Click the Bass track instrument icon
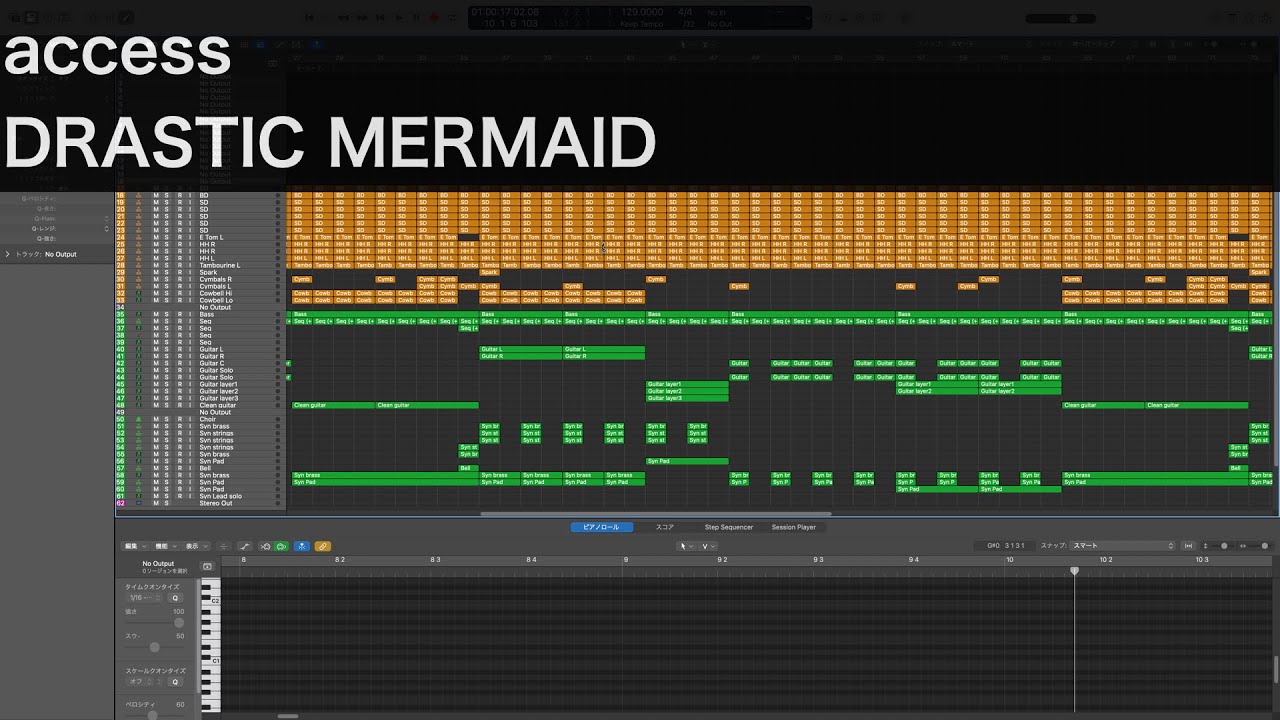This screenshot has width=1280, height=720. click(x=138, y=314)
